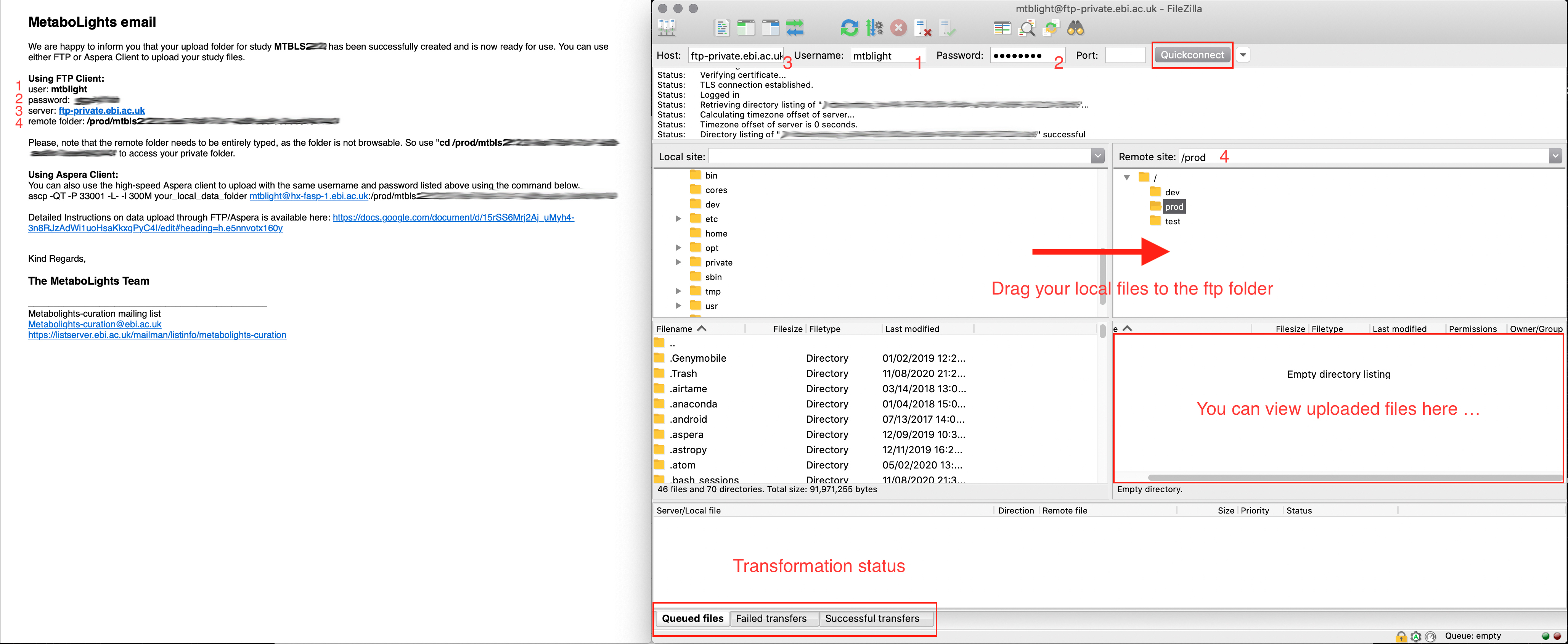
Task: Open the ftp-private.ebi.ac.uk link in email
Action: point(102,110)
